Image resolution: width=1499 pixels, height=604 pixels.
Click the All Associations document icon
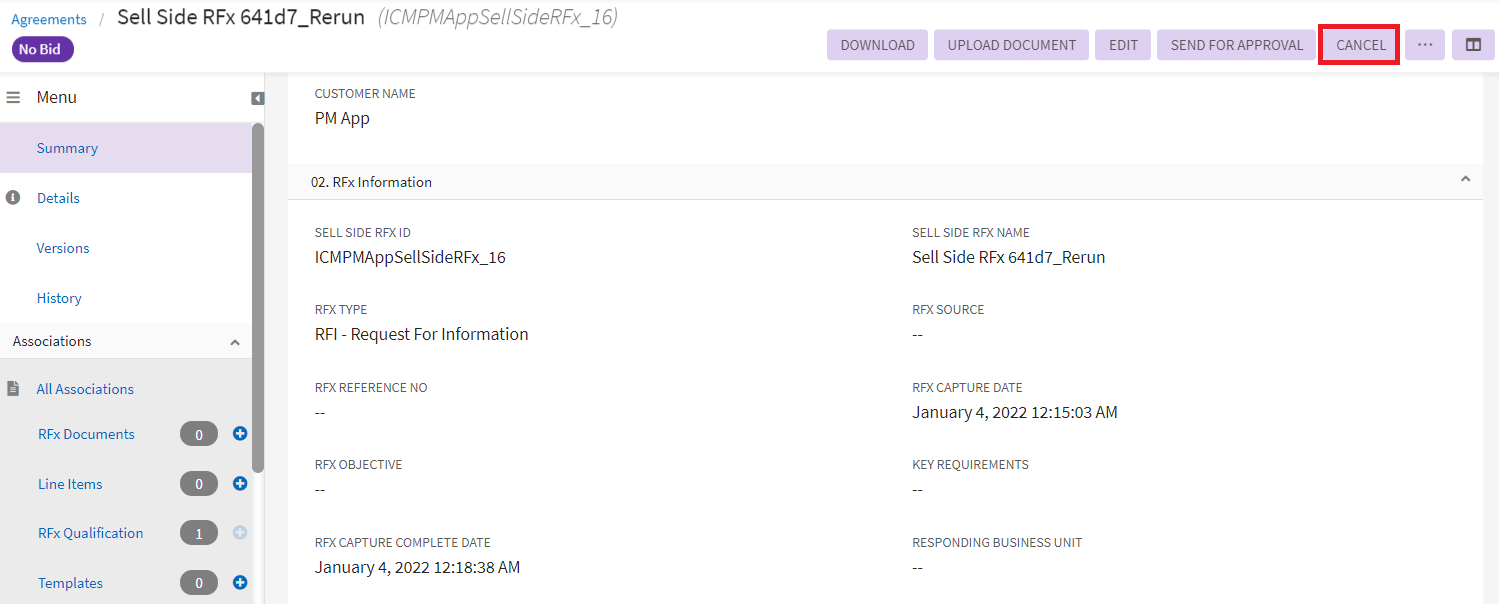[14, 389]
